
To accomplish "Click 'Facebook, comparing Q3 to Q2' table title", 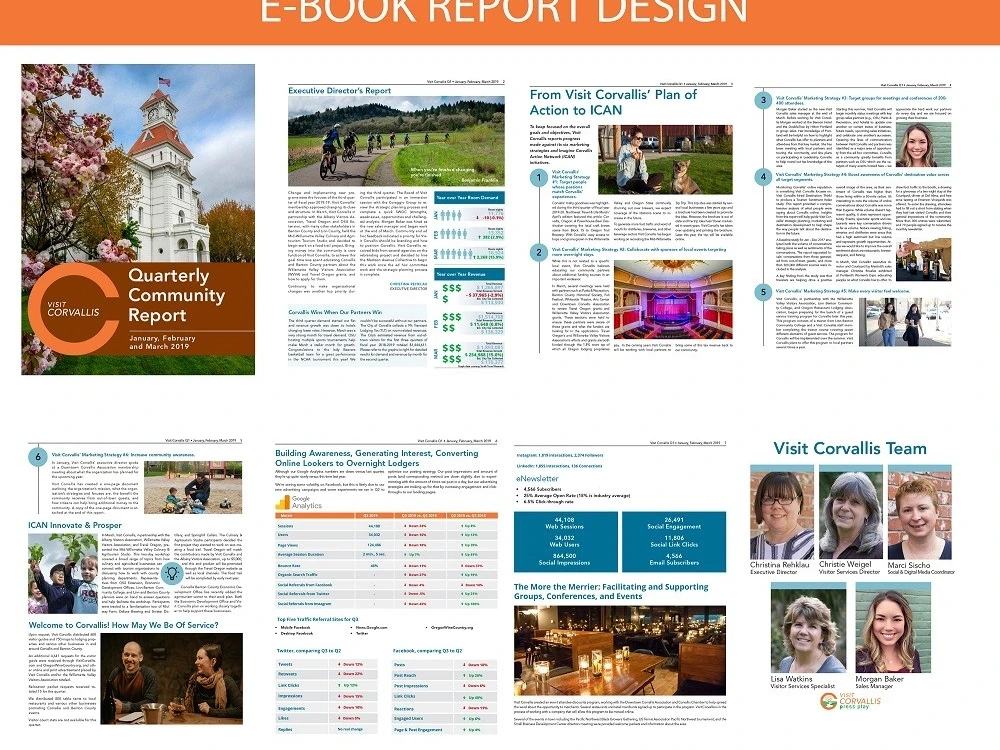I will (x=427, y=651).
